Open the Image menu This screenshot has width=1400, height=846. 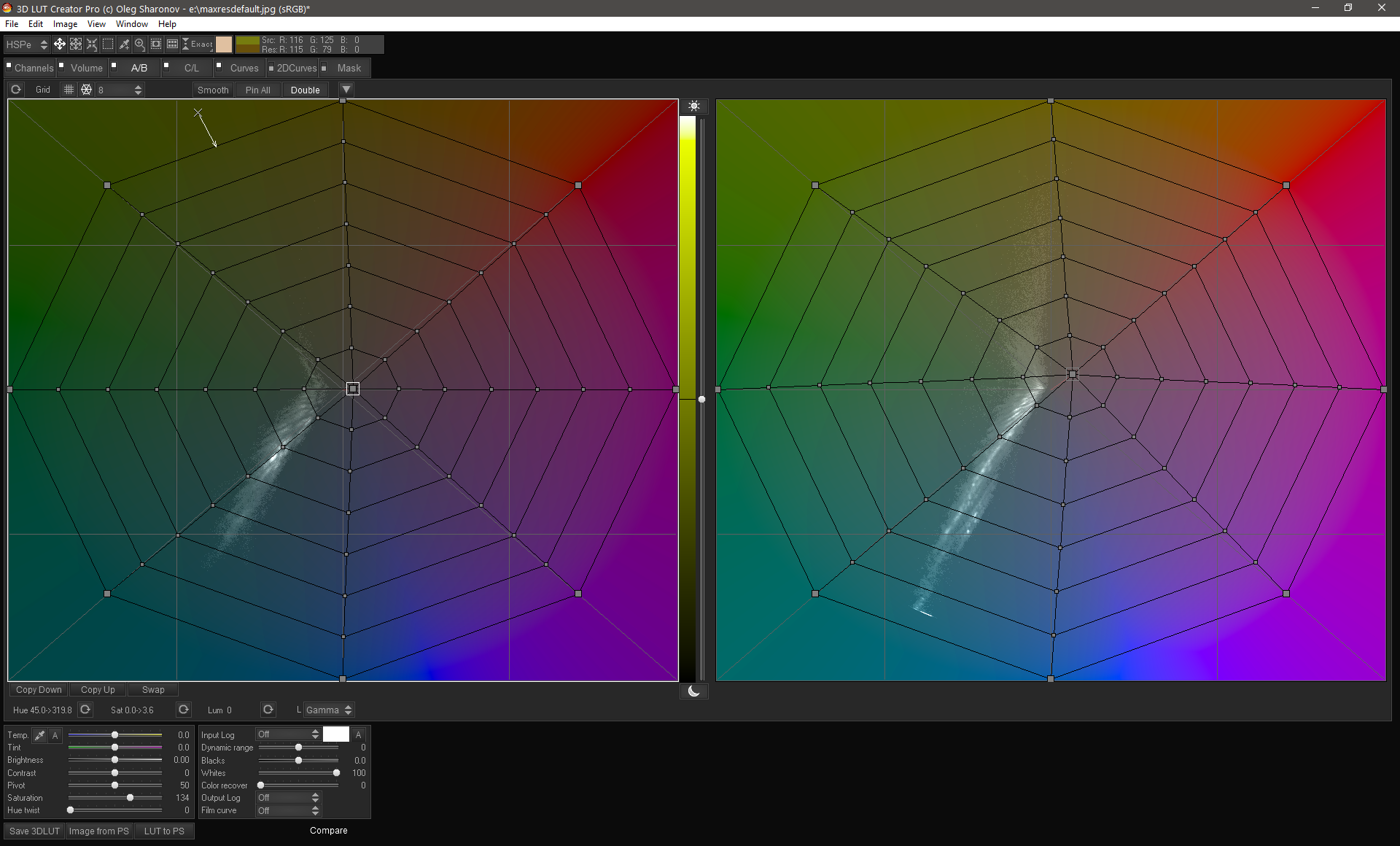[65, 24]
